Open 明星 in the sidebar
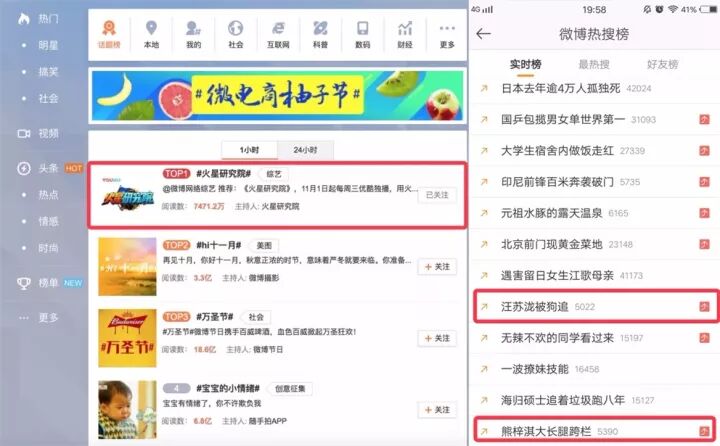 click(48, 45)
